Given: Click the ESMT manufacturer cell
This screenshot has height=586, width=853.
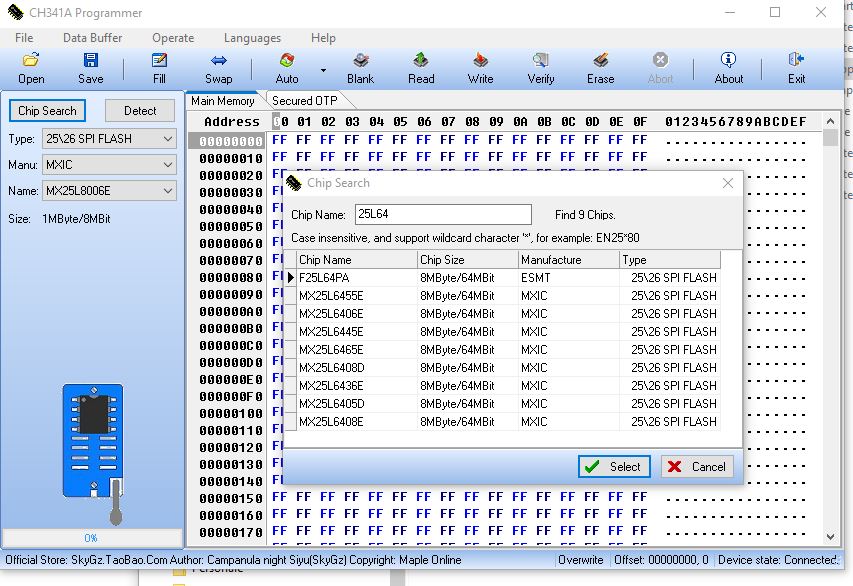Looking at the screenshot, I should click(568, 278).
